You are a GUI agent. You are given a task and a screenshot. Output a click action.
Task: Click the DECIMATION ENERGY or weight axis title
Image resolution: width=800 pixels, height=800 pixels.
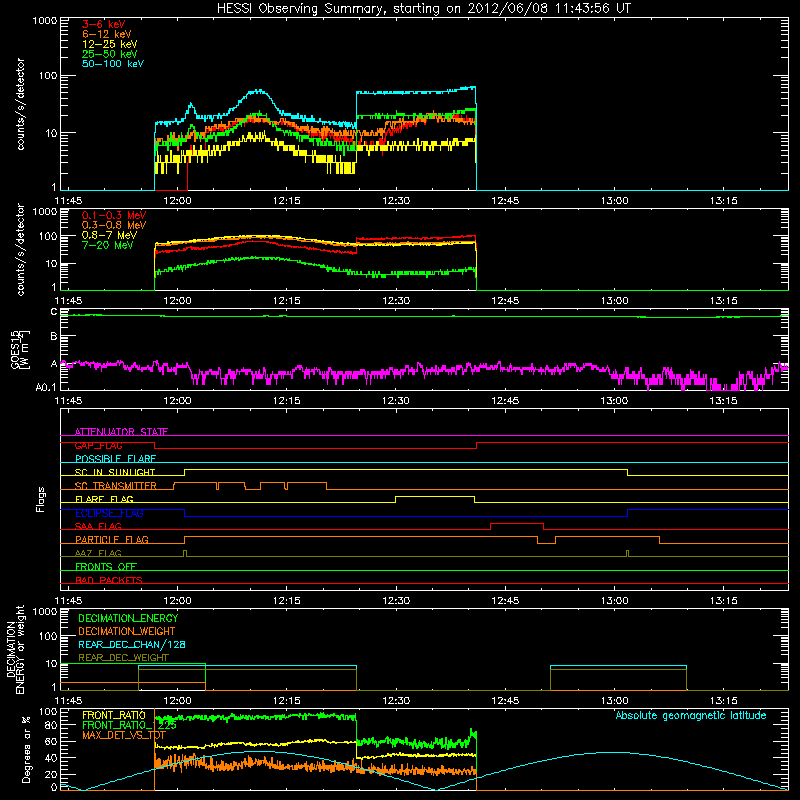click(15, 650)
